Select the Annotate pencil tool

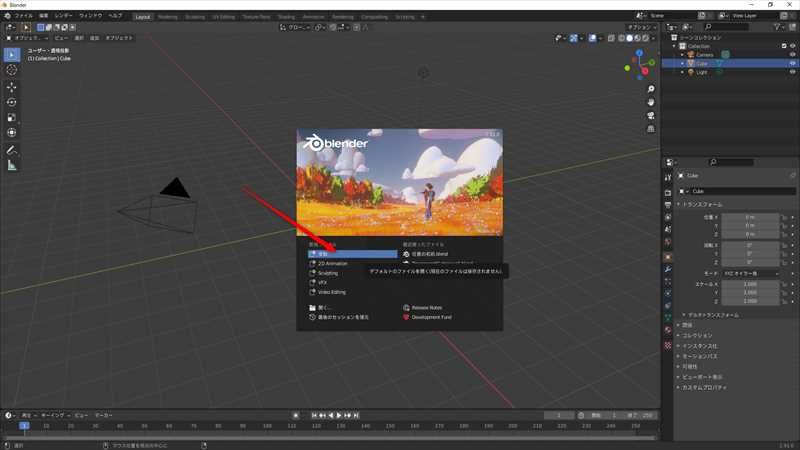12,150
